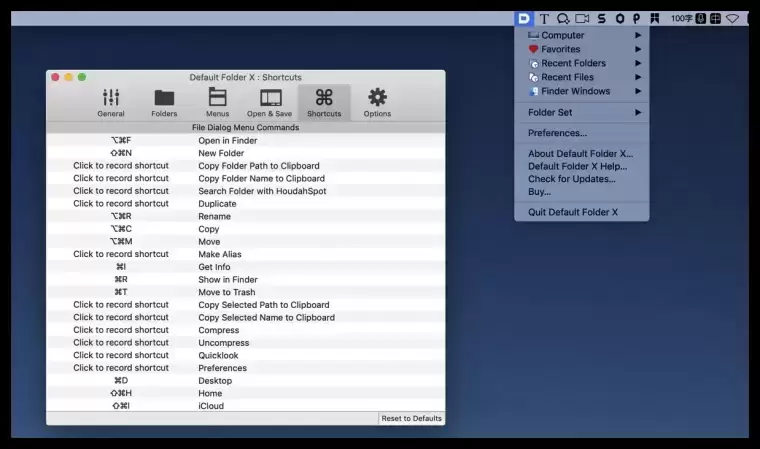Select the Home command text
Image resolution: width=760 pixels, height=449 pixels.
(x=210, y=393)
